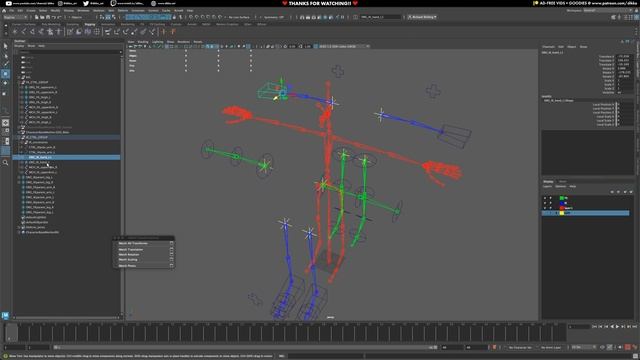
Task: Expand DRV_FKparent_leg_L node in Outliner
Action: pyautogui.click(x=19, y=177)
